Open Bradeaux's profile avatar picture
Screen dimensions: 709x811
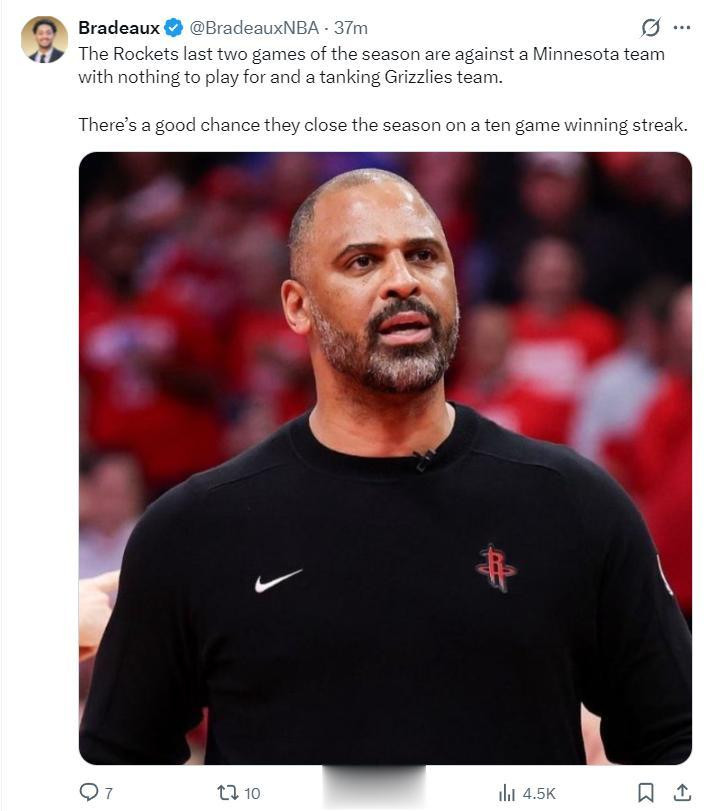click(x=44, y=40)
